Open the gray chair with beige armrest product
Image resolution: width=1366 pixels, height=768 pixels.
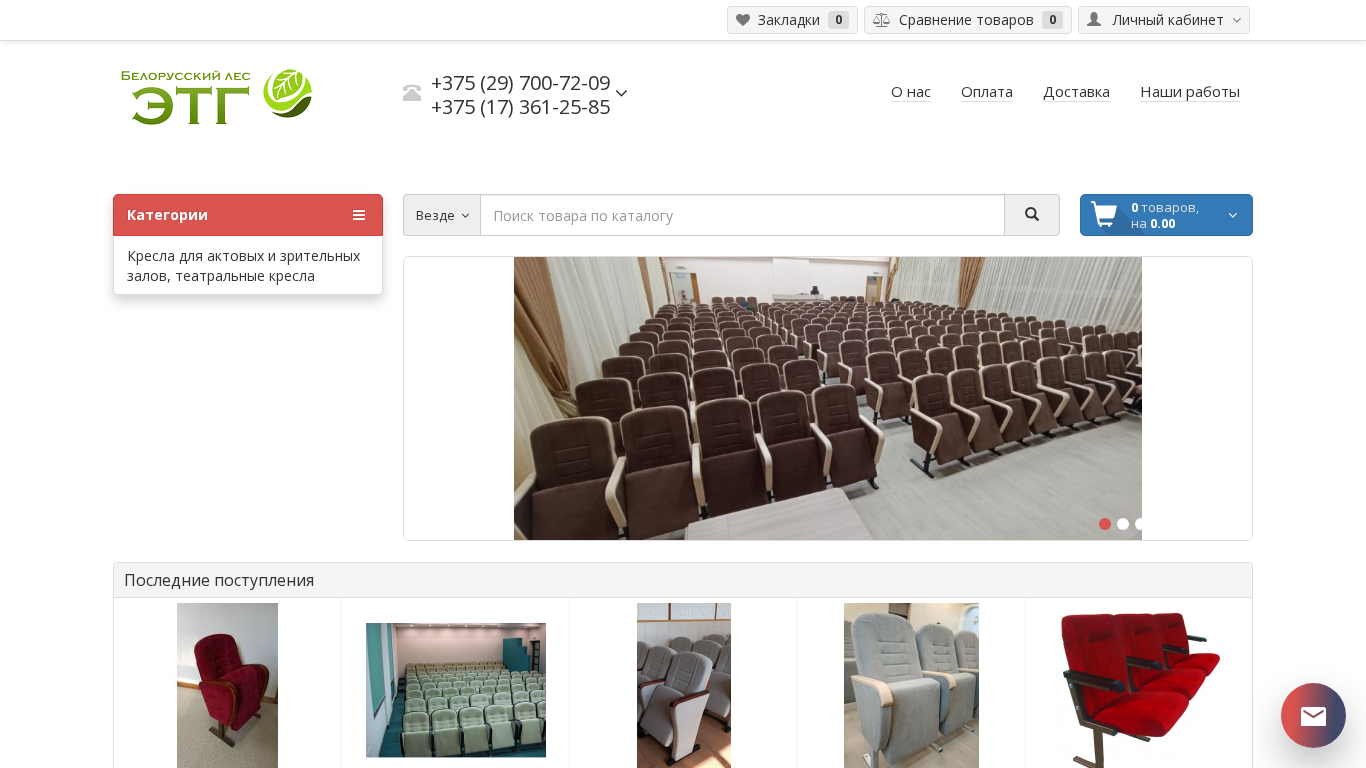911,685
